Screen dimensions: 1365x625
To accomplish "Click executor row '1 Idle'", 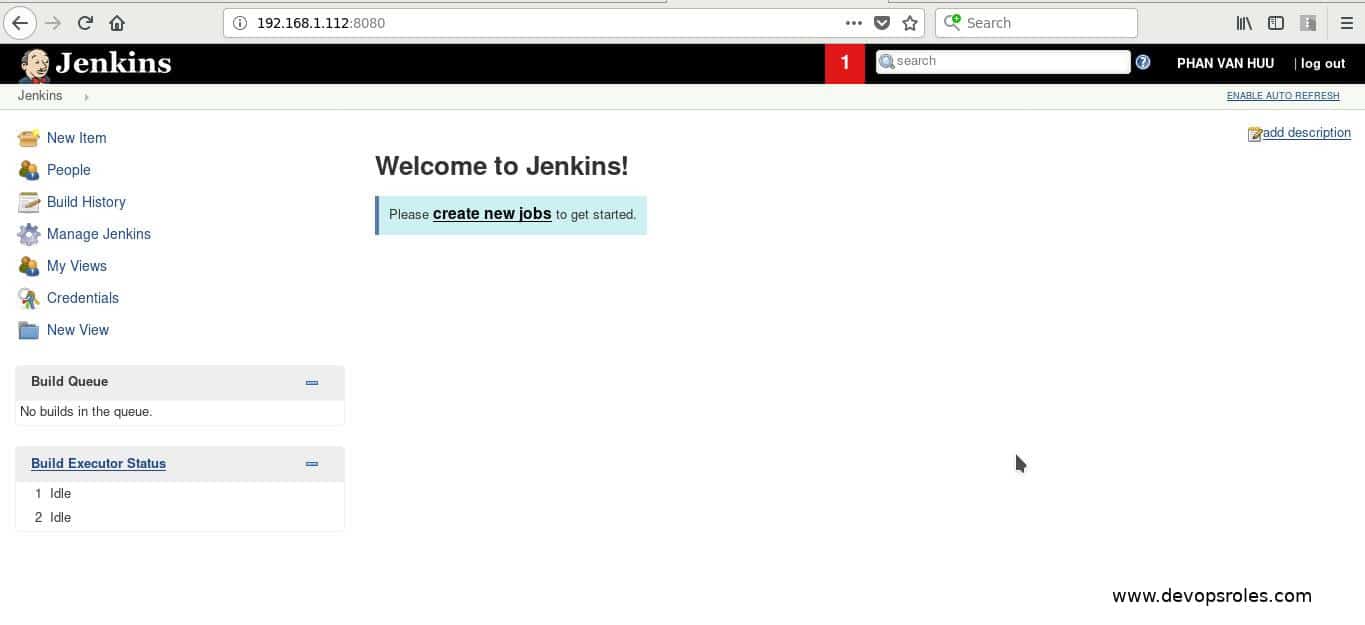I will tap(180, 494).
